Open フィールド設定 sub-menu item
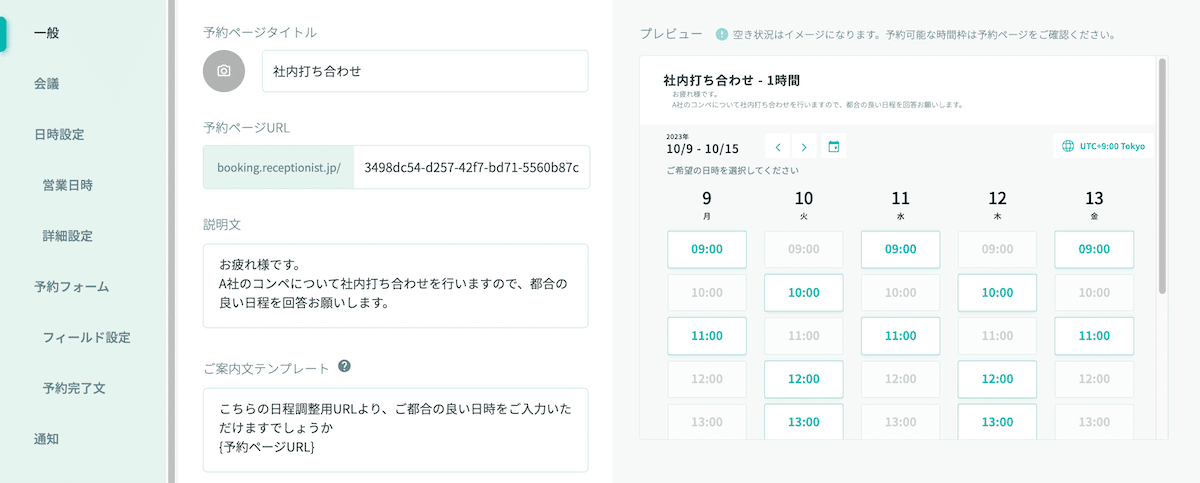 coord(86,337)
